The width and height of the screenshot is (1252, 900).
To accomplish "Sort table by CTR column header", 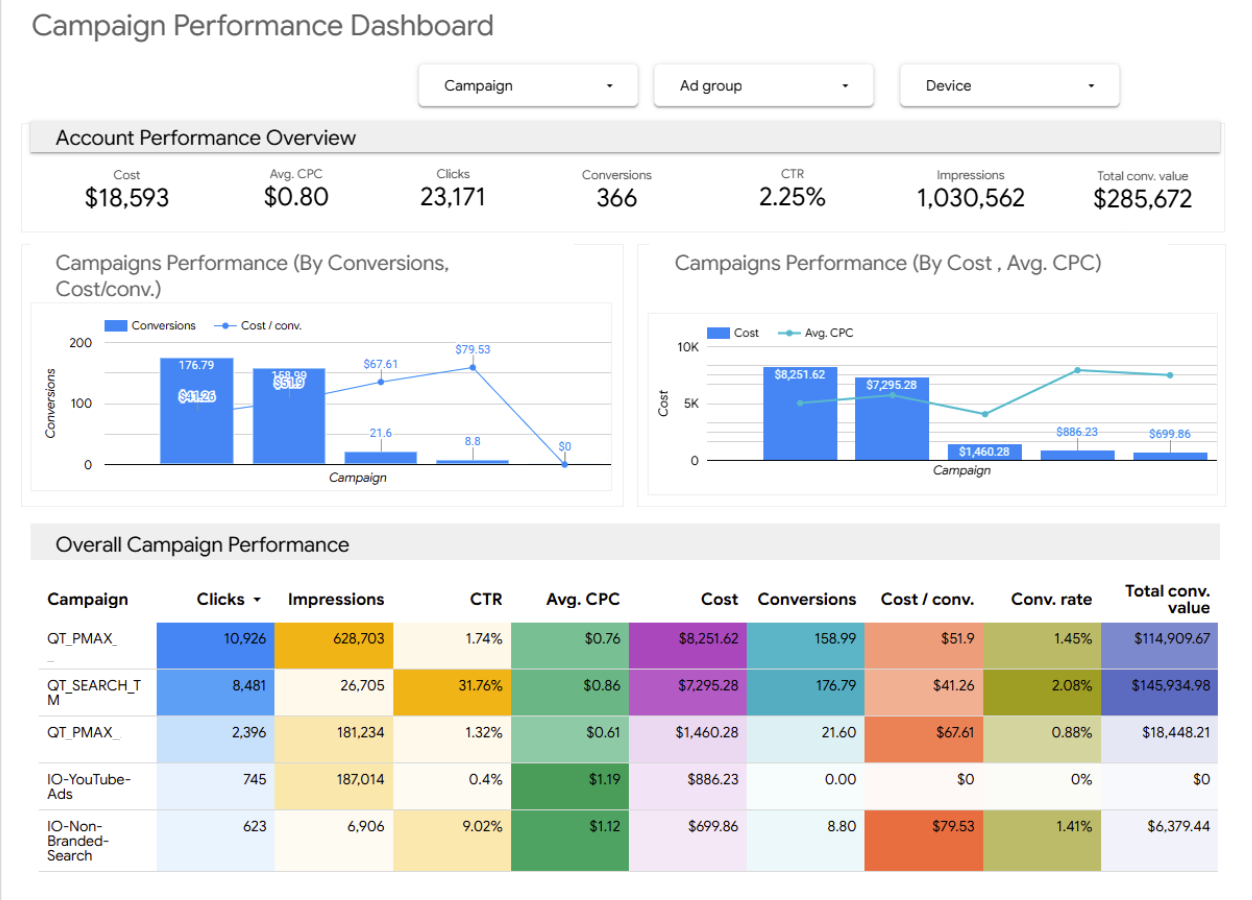I will pyautogui.click(x=486, y=600).
